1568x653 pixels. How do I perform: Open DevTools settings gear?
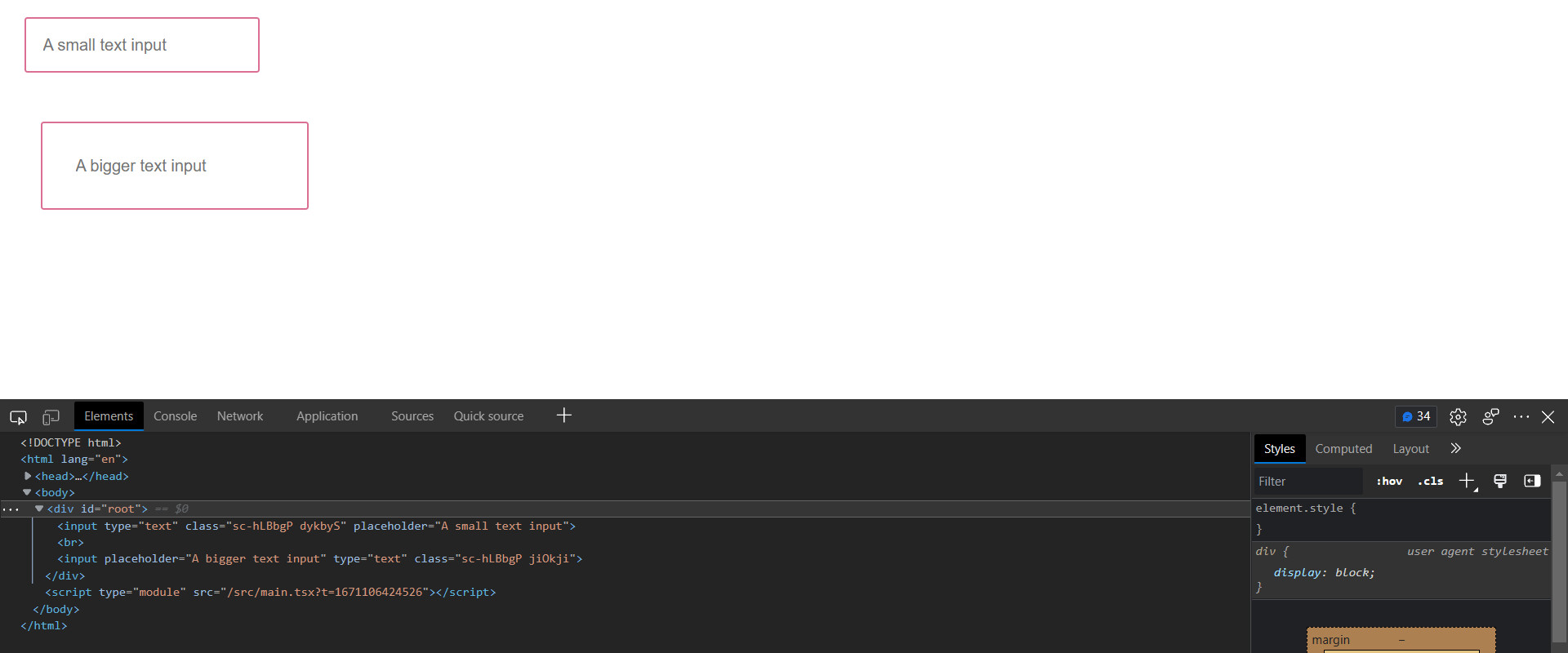pyautogui.click(x=1458, y=417)
